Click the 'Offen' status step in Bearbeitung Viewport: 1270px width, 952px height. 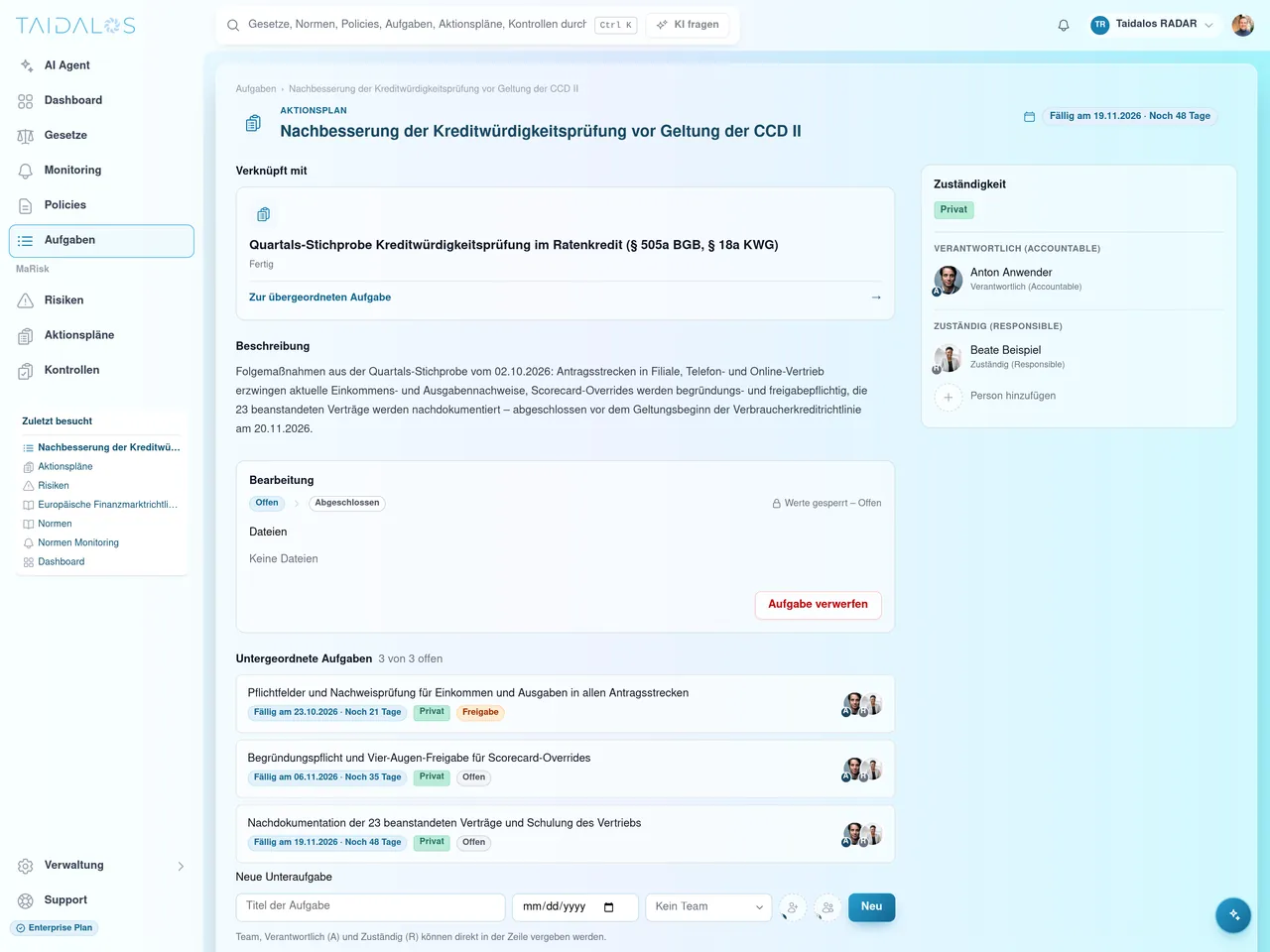tap(267, 504)
